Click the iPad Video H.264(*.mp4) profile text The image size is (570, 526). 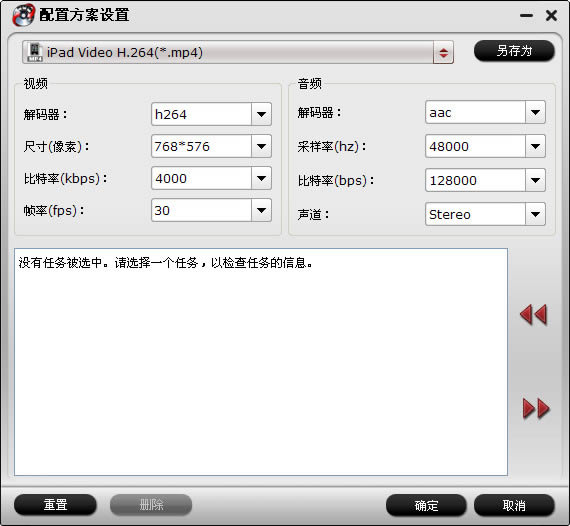[x=125, y=53]
